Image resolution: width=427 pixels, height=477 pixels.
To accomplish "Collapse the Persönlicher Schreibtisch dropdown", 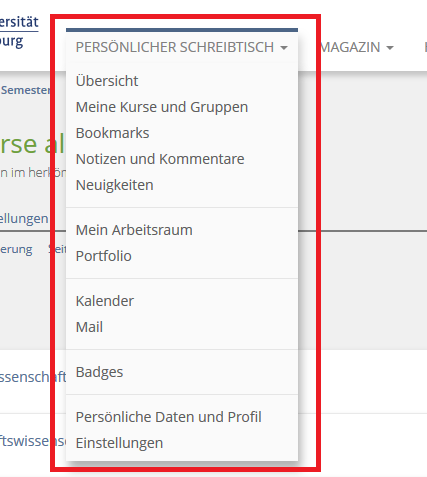I will (x=182, y=47).
